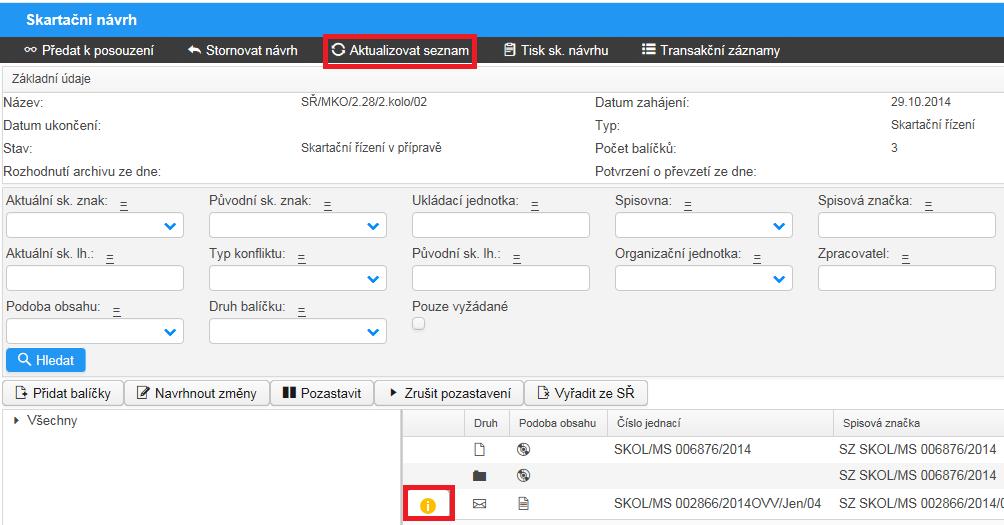Click operator icon next to Spisovna label
The height and width of the screenshot is (525, 1004).
tap(688, 206)
